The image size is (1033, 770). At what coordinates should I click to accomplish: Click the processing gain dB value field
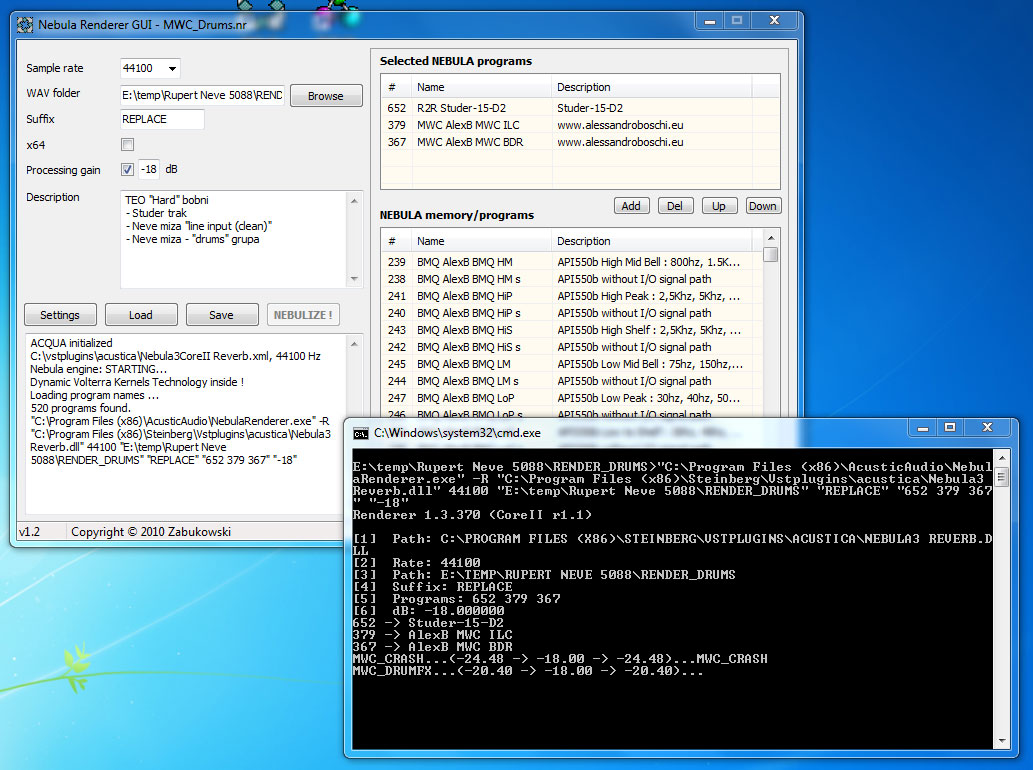pyautogui.click(x=149, y=170)
